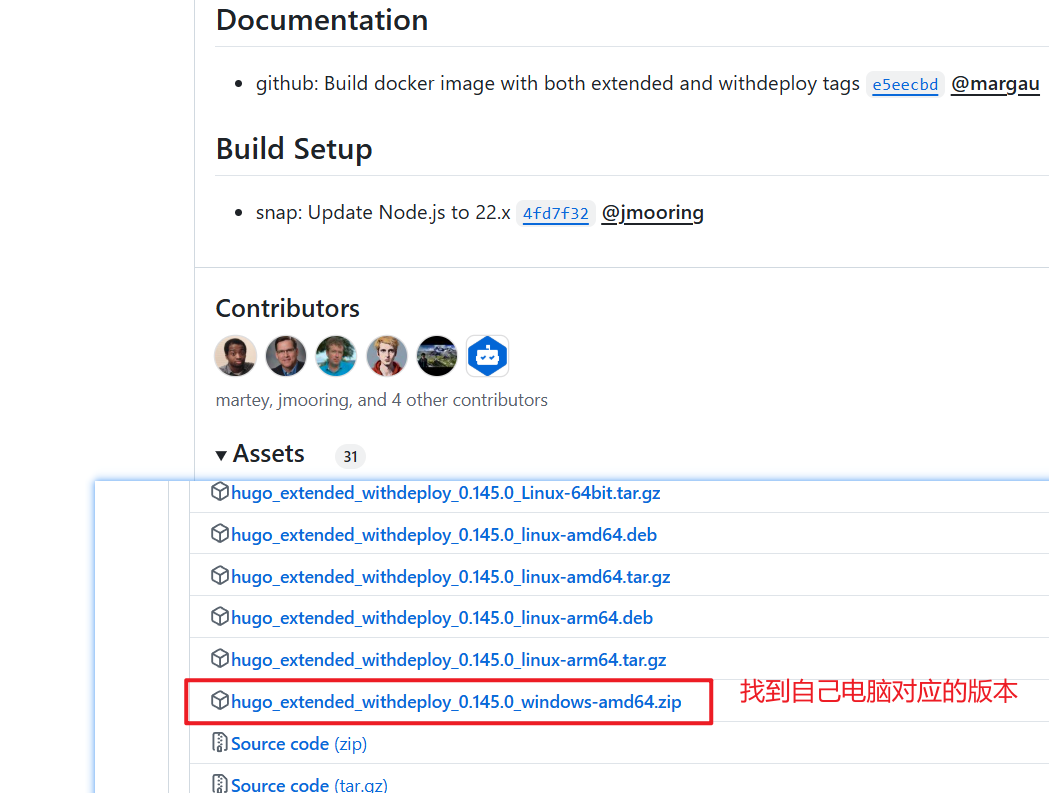Download hugo_extended_withdeploy linux-arm64.tar.gz

(448, 660)
